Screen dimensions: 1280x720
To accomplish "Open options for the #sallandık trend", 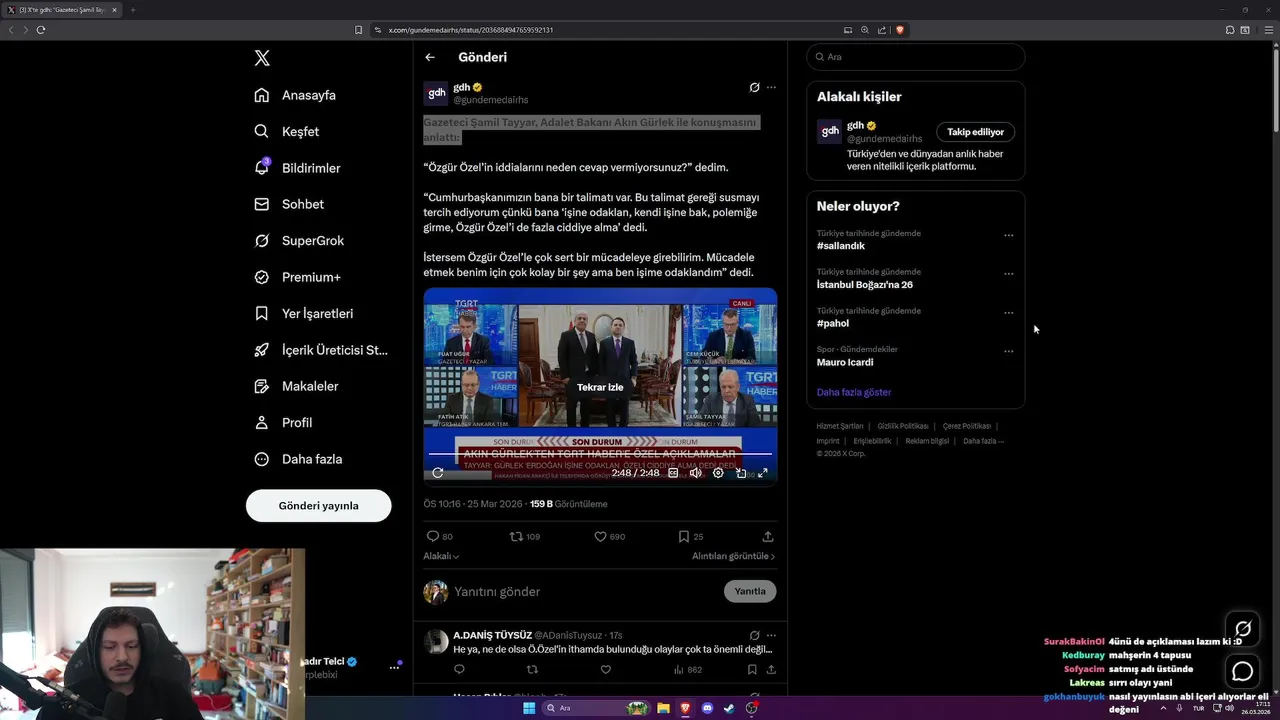I will [1008, 236].
